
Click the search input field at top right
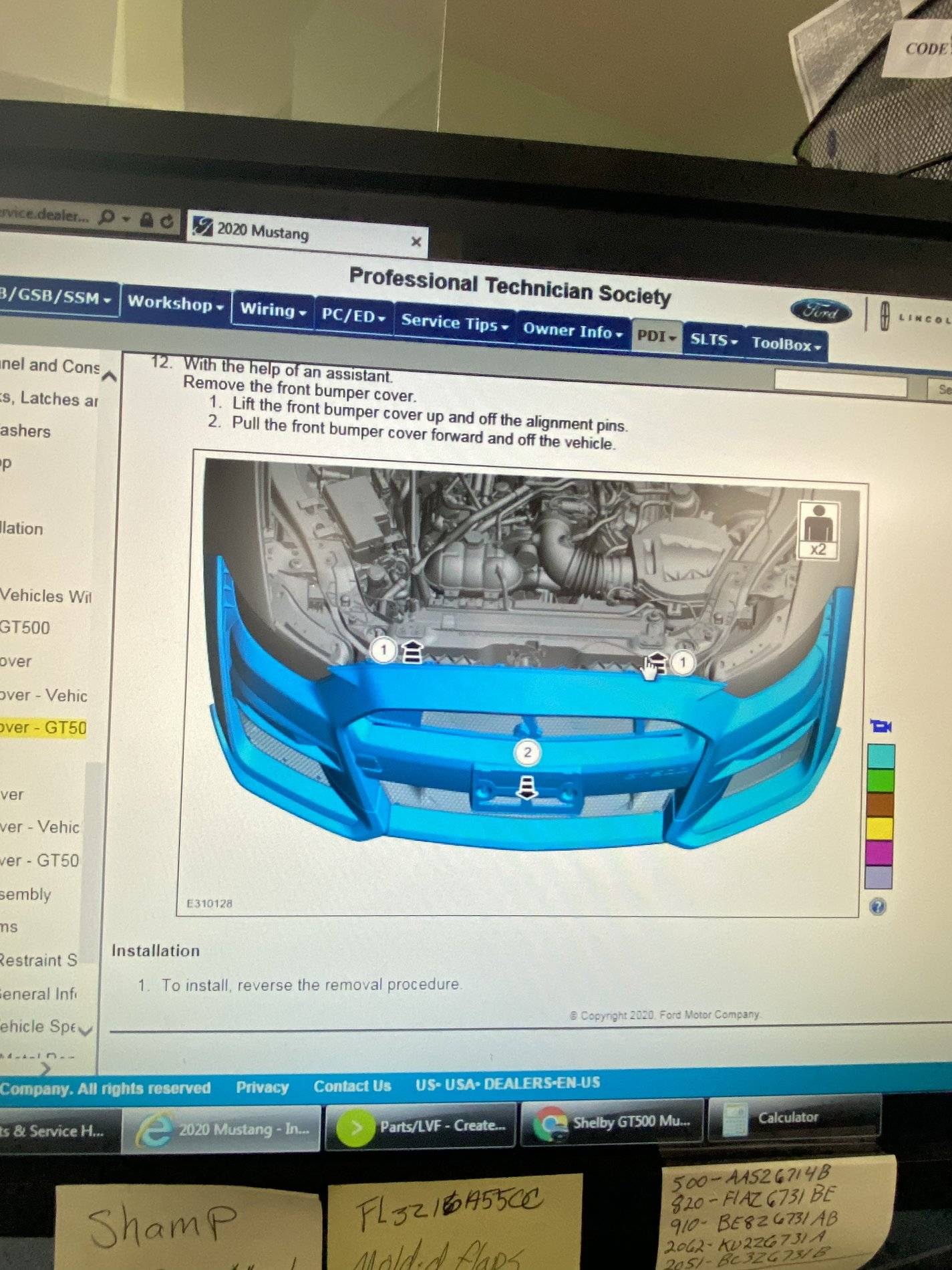840,384
